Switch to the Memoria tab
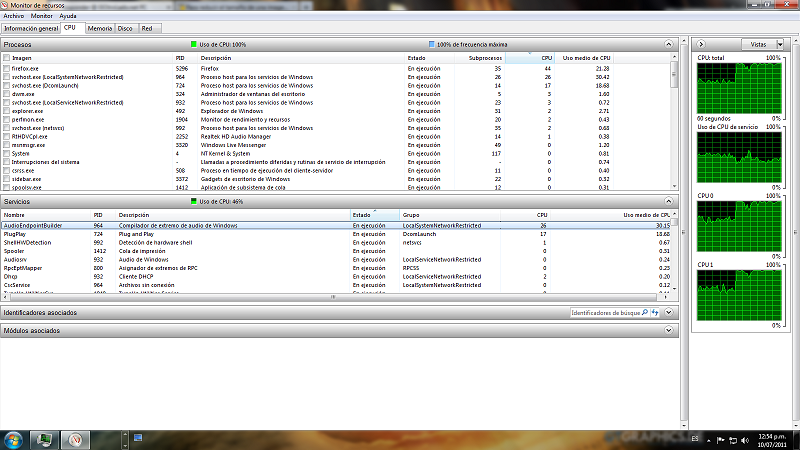This screenshot has height=450, width=800. [x=99, y=29]
